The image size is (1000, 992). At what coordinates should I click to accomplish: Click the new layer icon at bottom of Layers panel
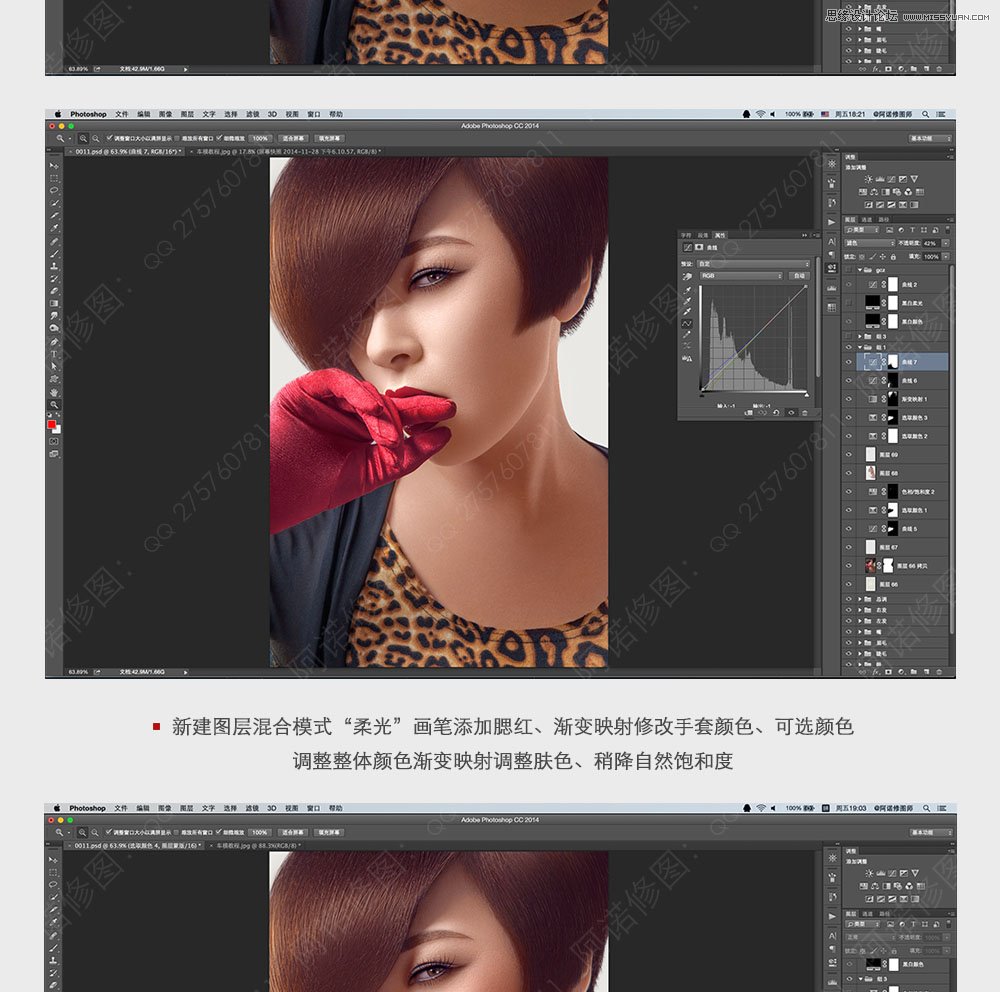pos(926,671)
